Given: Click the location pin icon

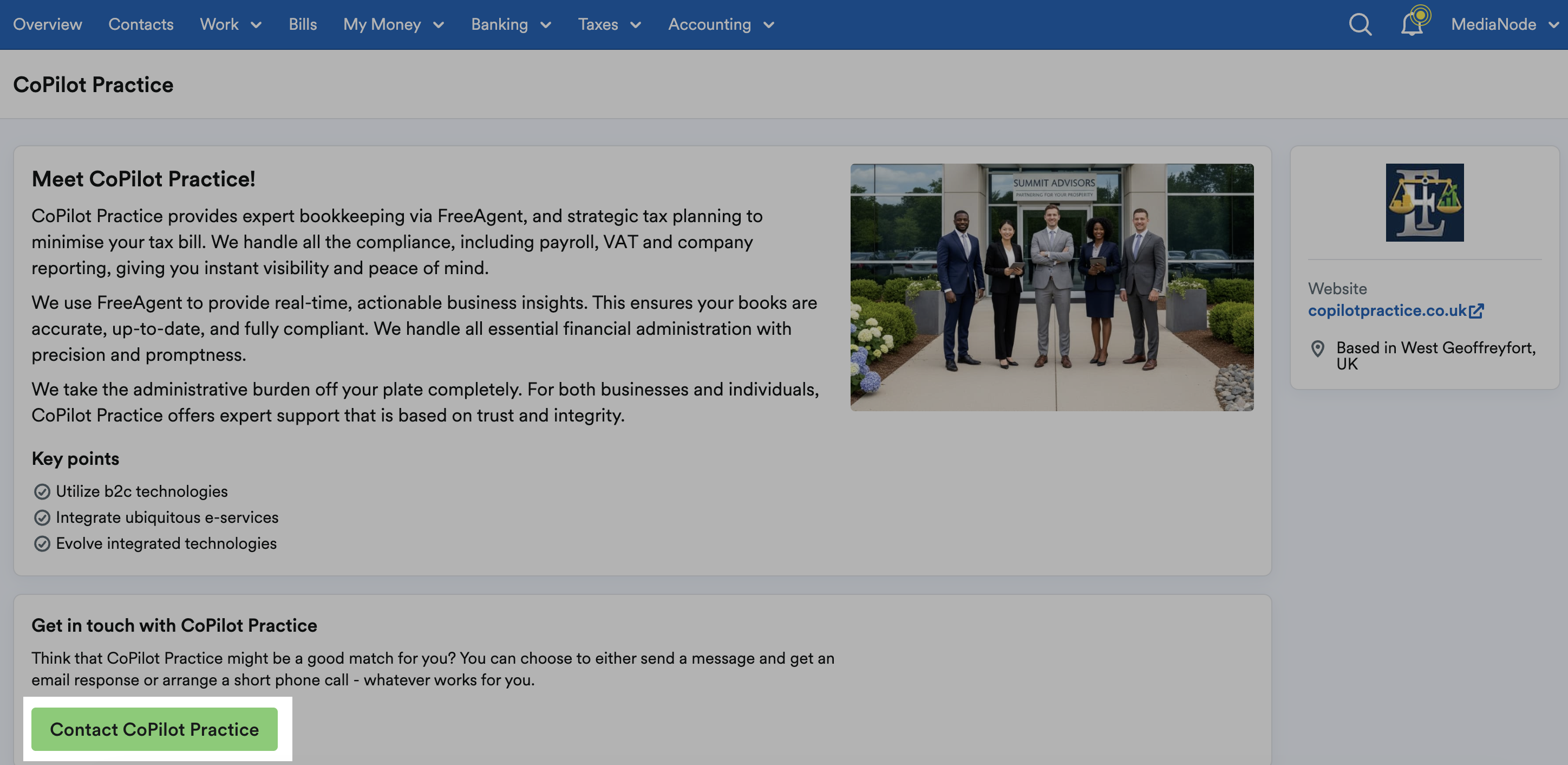Looking at the screenshot, I should pyautogui.click(x=1317, y=348).
